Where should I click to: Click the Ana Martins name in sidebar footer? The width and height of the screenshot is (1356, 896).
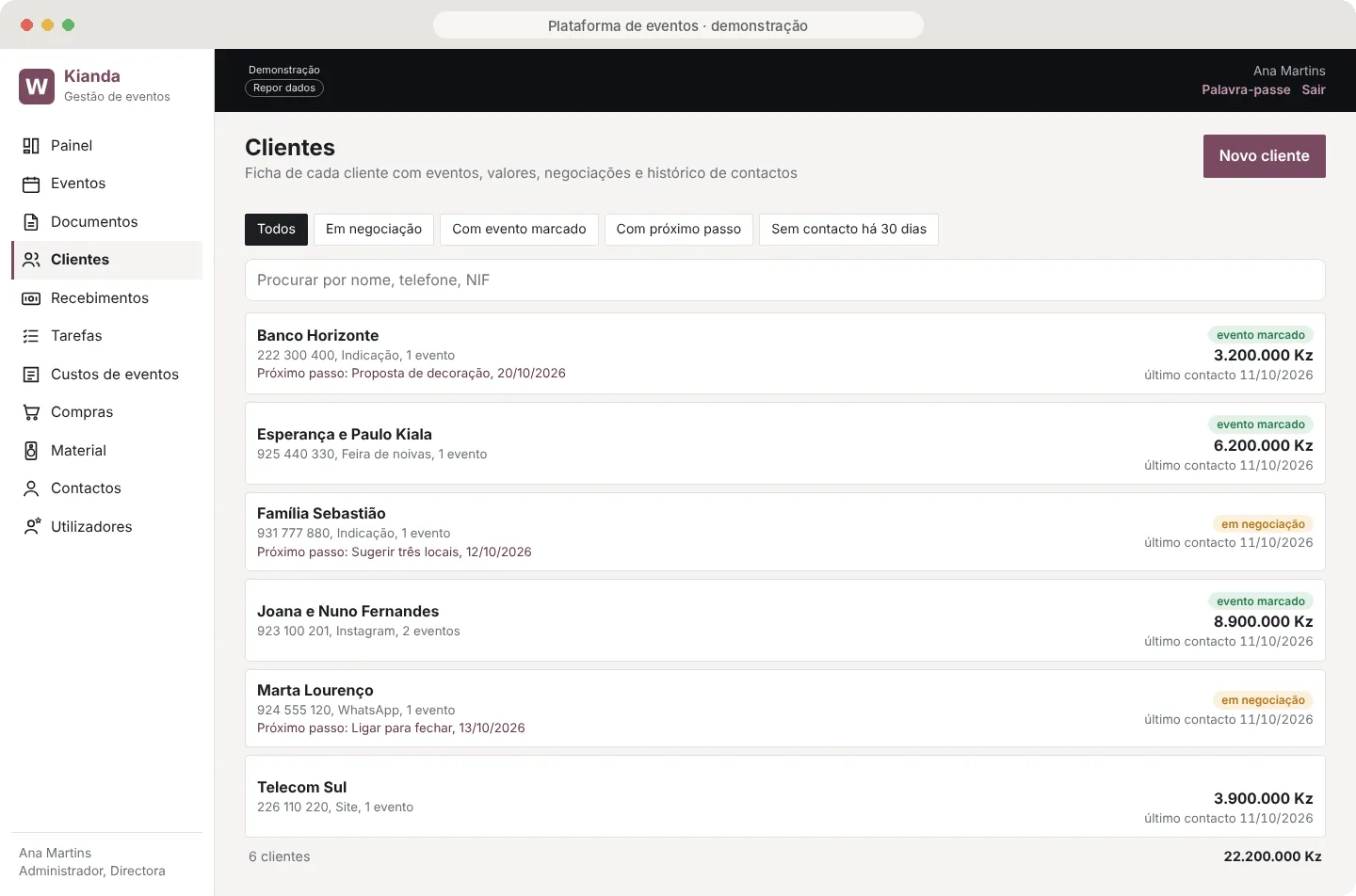click(x=55, y=854)
